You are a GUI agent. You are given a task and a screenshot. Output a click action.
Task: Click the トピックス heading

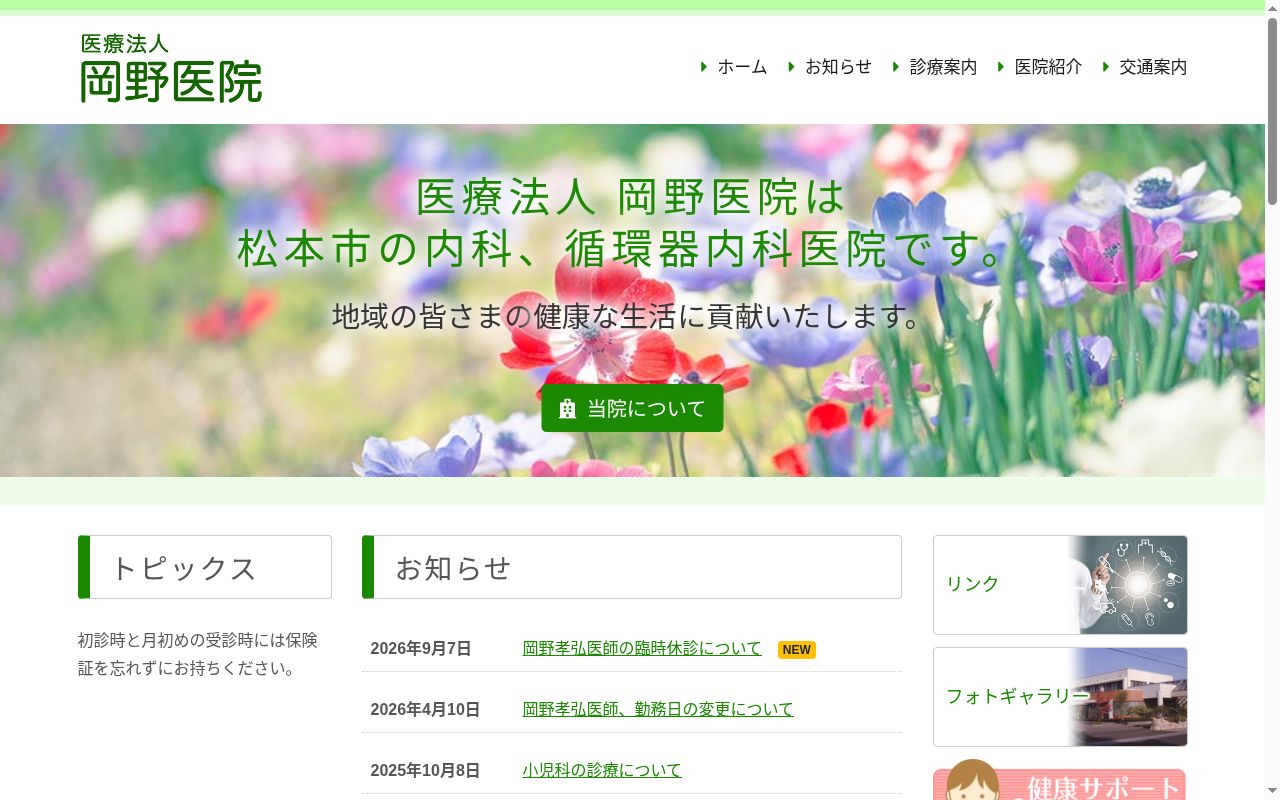(205, 567)
